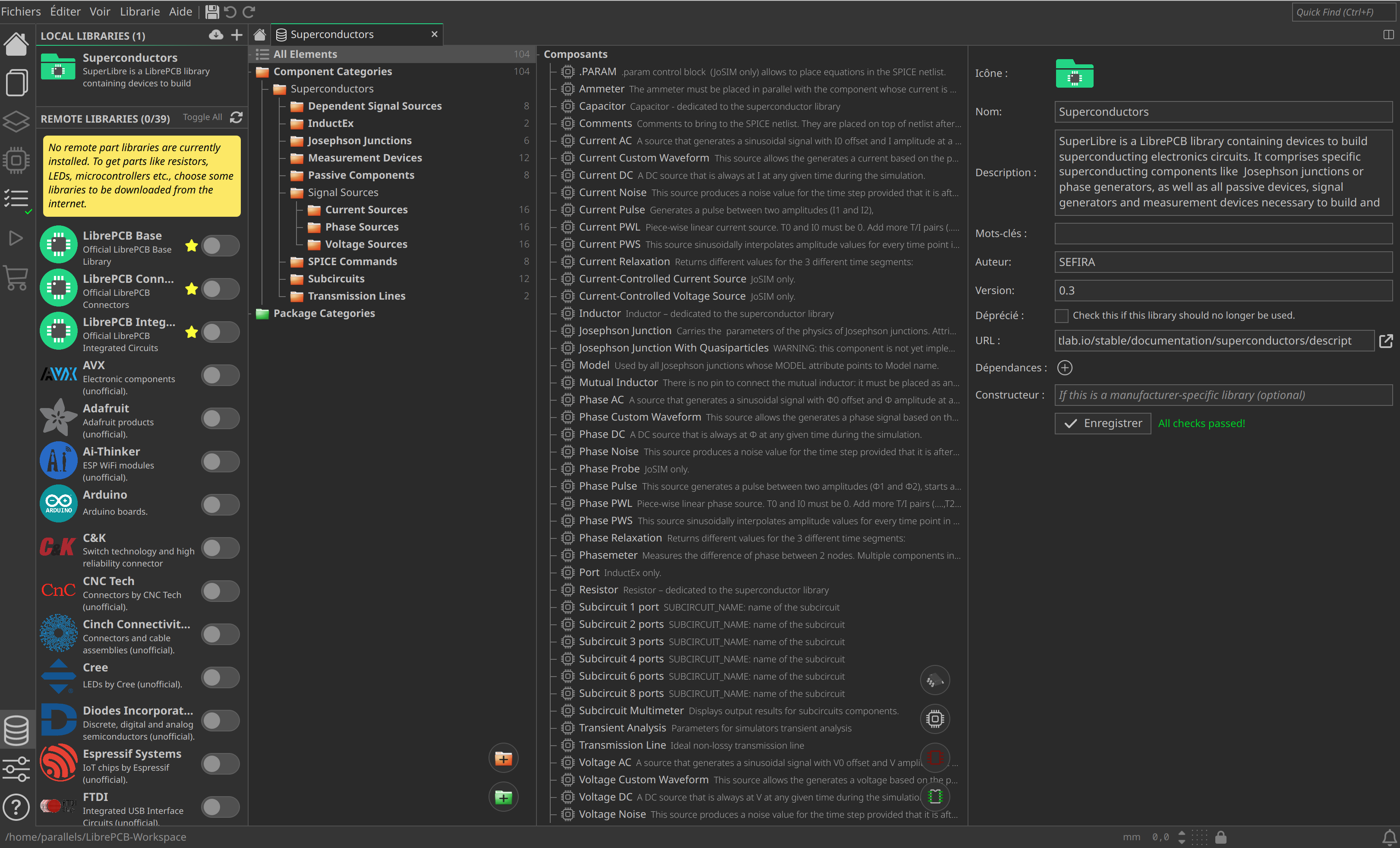Click the Constructeur optional field
The image size is (1400, 848).
(1223, 396)
